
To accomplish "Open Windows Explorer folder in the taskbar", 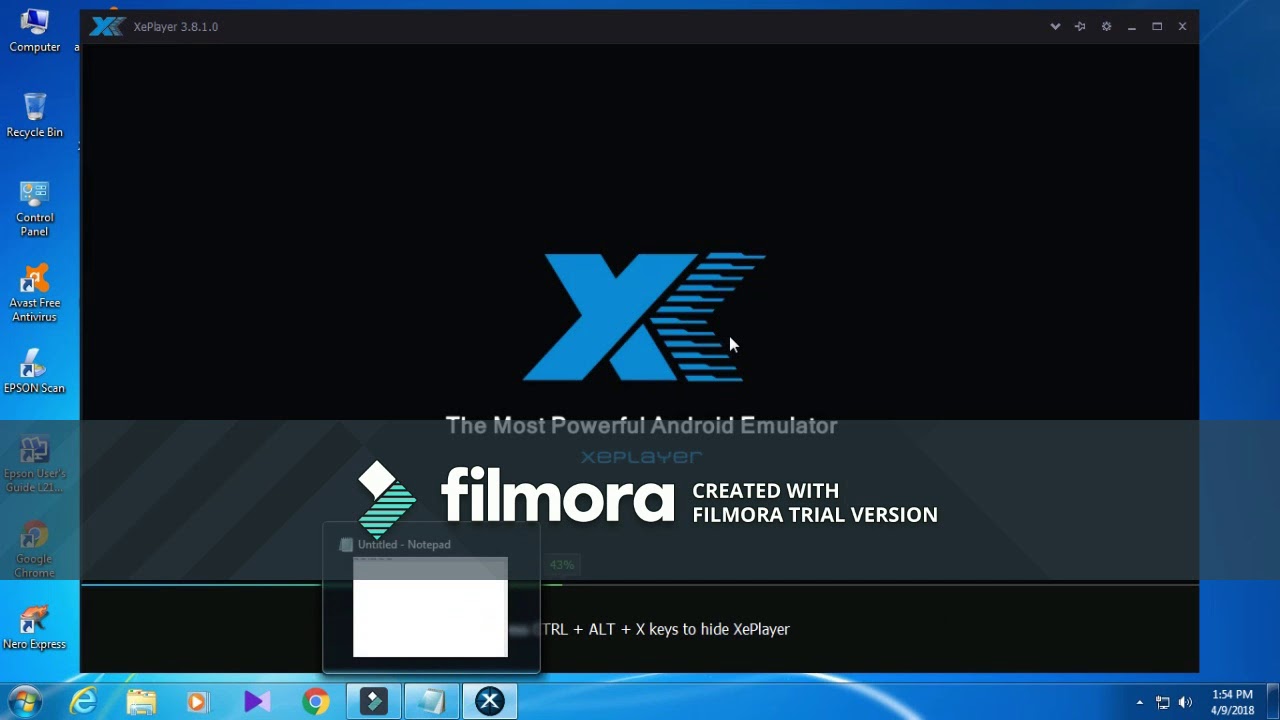I will coord(141,702).
